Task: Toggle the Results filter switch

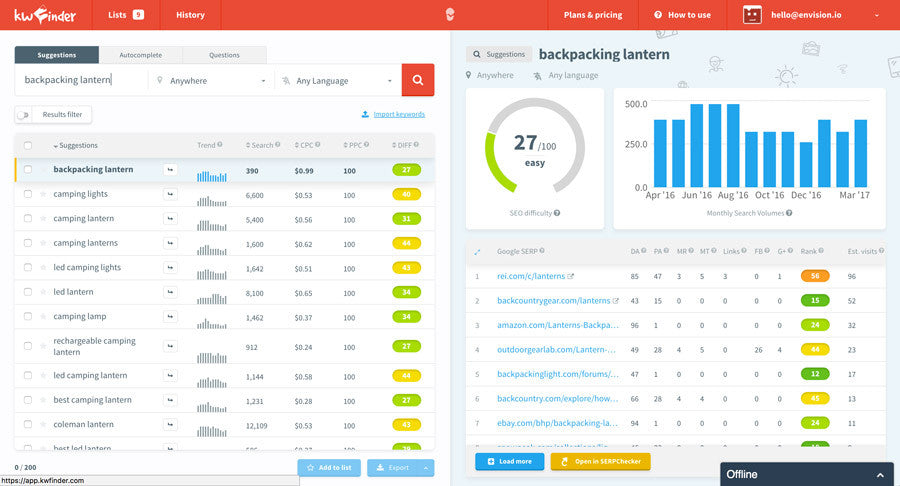Action: (x=23, y=115)
